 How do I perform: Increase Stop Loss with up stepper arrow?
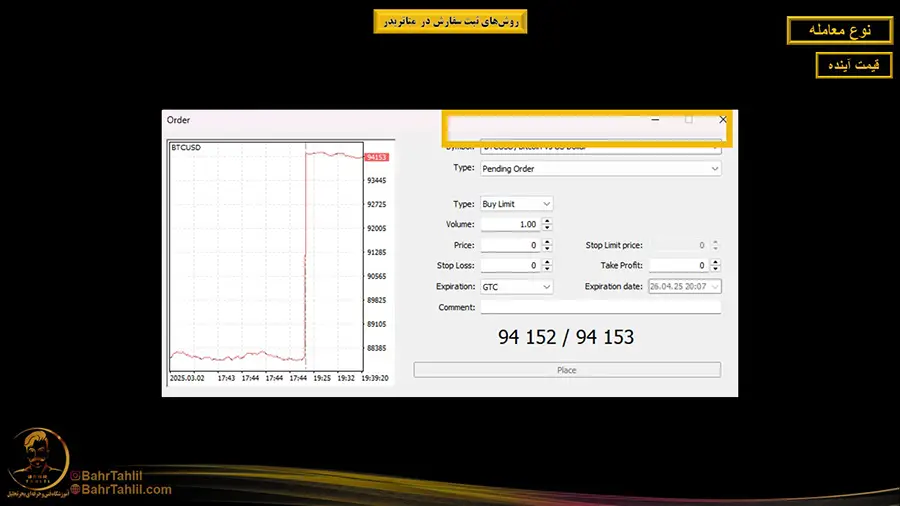(x=547, y=263)
